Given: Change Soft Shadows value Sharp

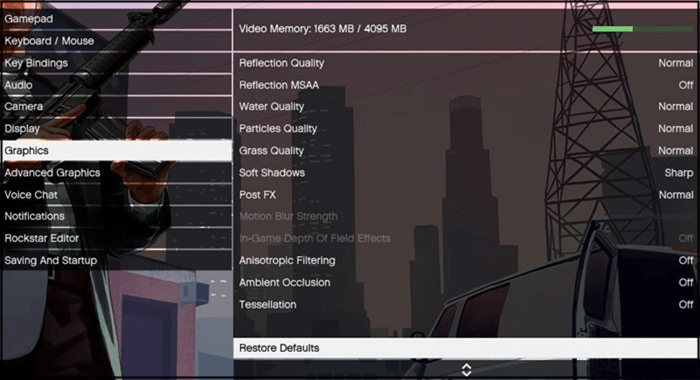Looking at the screenshot, I should (679, 172).
